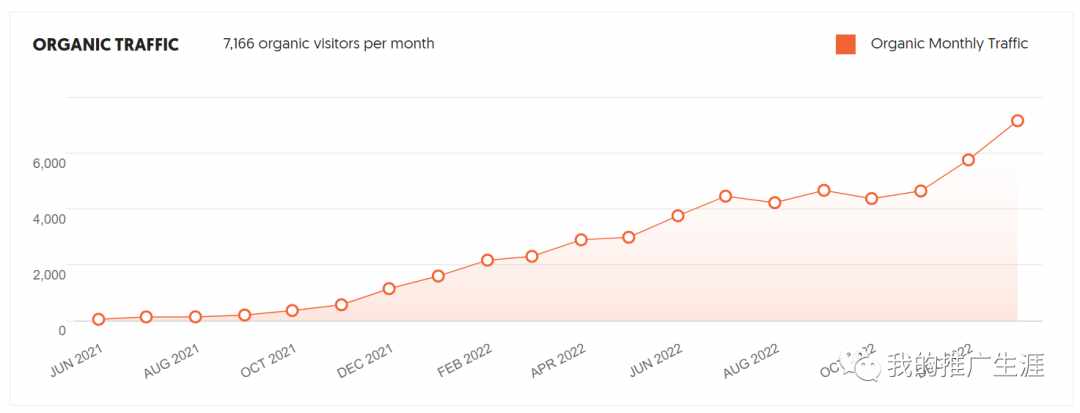1080x413 pixels.
Task: Click the ORGANIC TRAFFIC heading
Action: pyautogui.click(x=106, y=45)
